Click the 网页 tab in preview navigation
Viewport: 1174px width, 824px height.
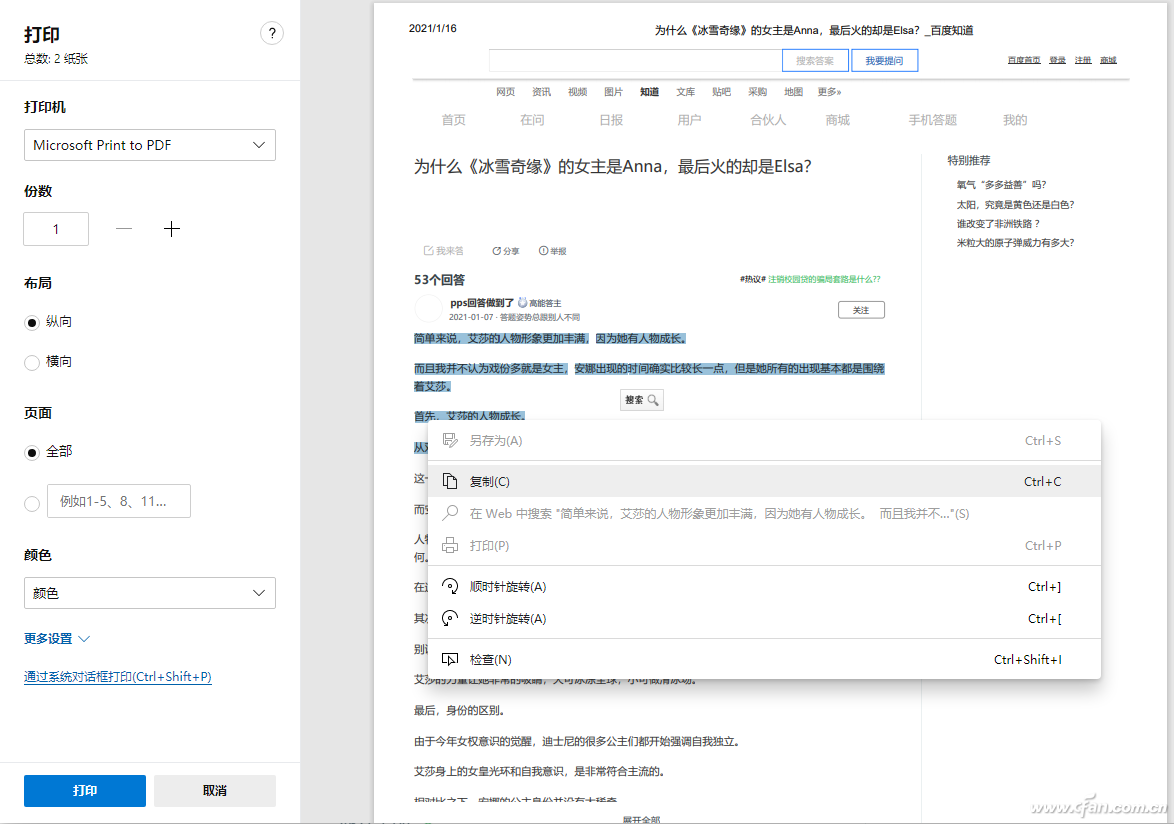click(x=505, y=92)
